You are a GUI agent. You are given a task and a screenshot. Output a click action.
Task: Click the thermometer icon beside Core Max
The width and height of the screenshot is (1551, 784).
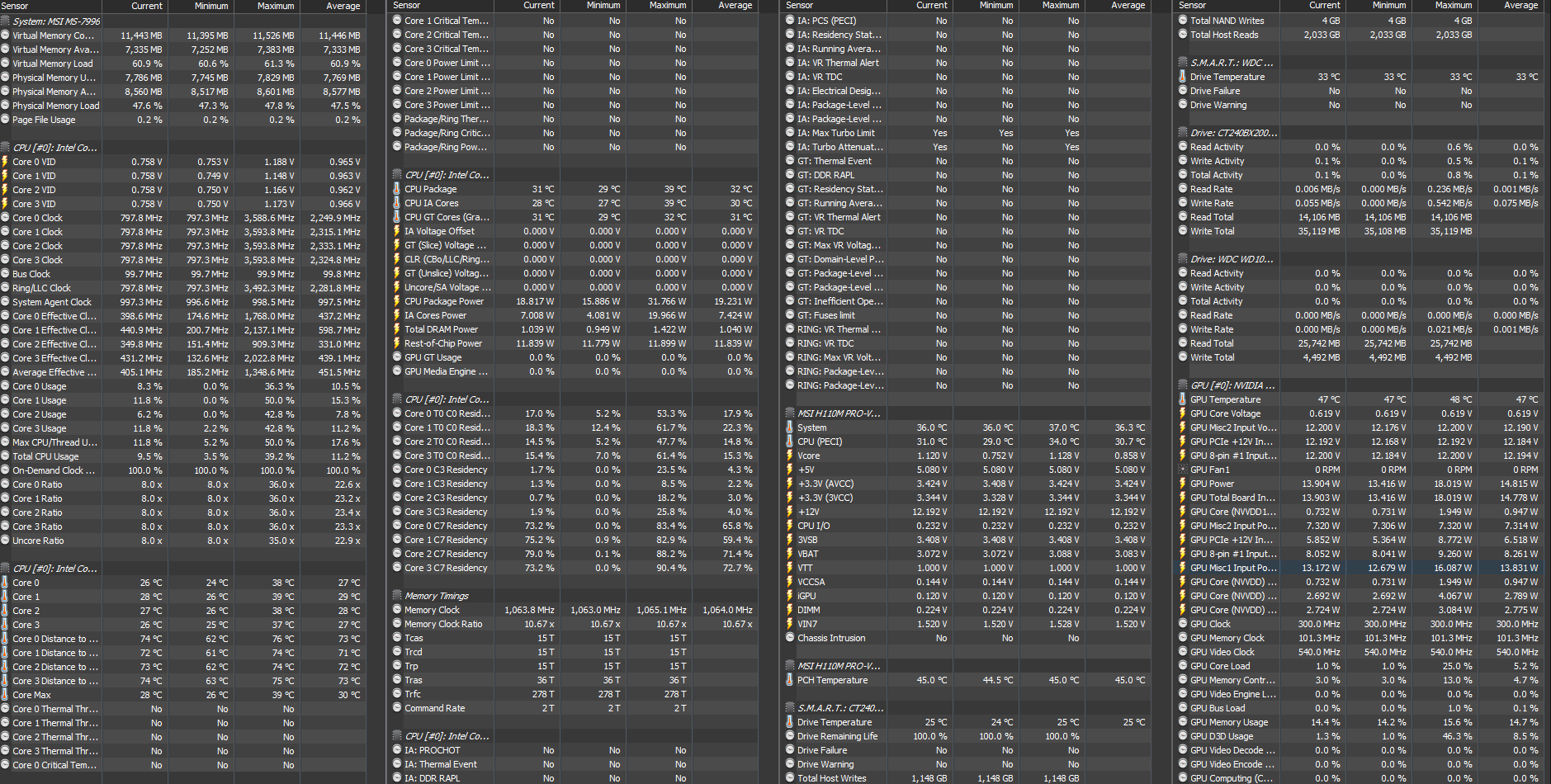pyautogui.click(x=5, y=695)
